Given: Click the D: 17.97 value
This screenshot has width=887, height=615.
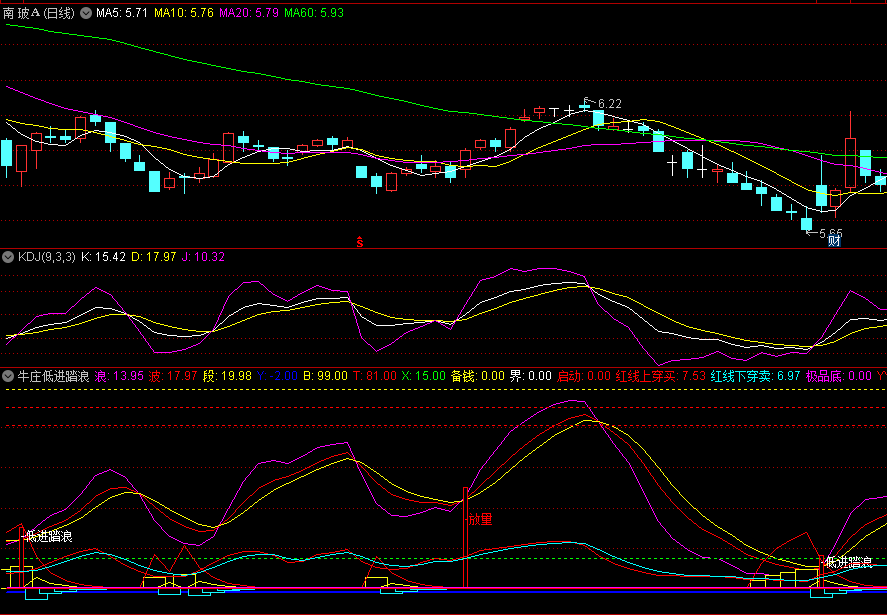Looking at the screenshot, I should [x=154, y=257].
